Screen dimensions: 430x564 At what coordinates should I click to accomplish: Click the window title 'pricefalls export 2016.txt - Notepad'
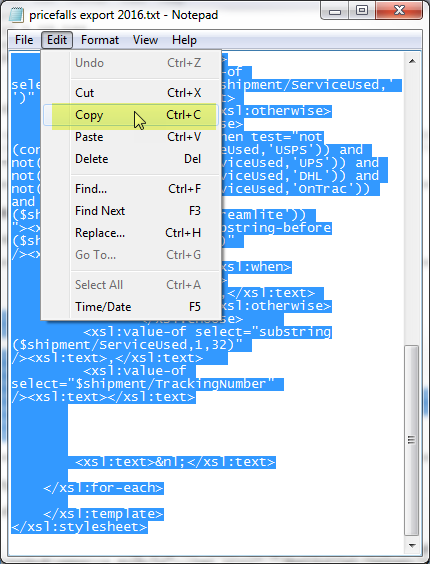point(123,15)
